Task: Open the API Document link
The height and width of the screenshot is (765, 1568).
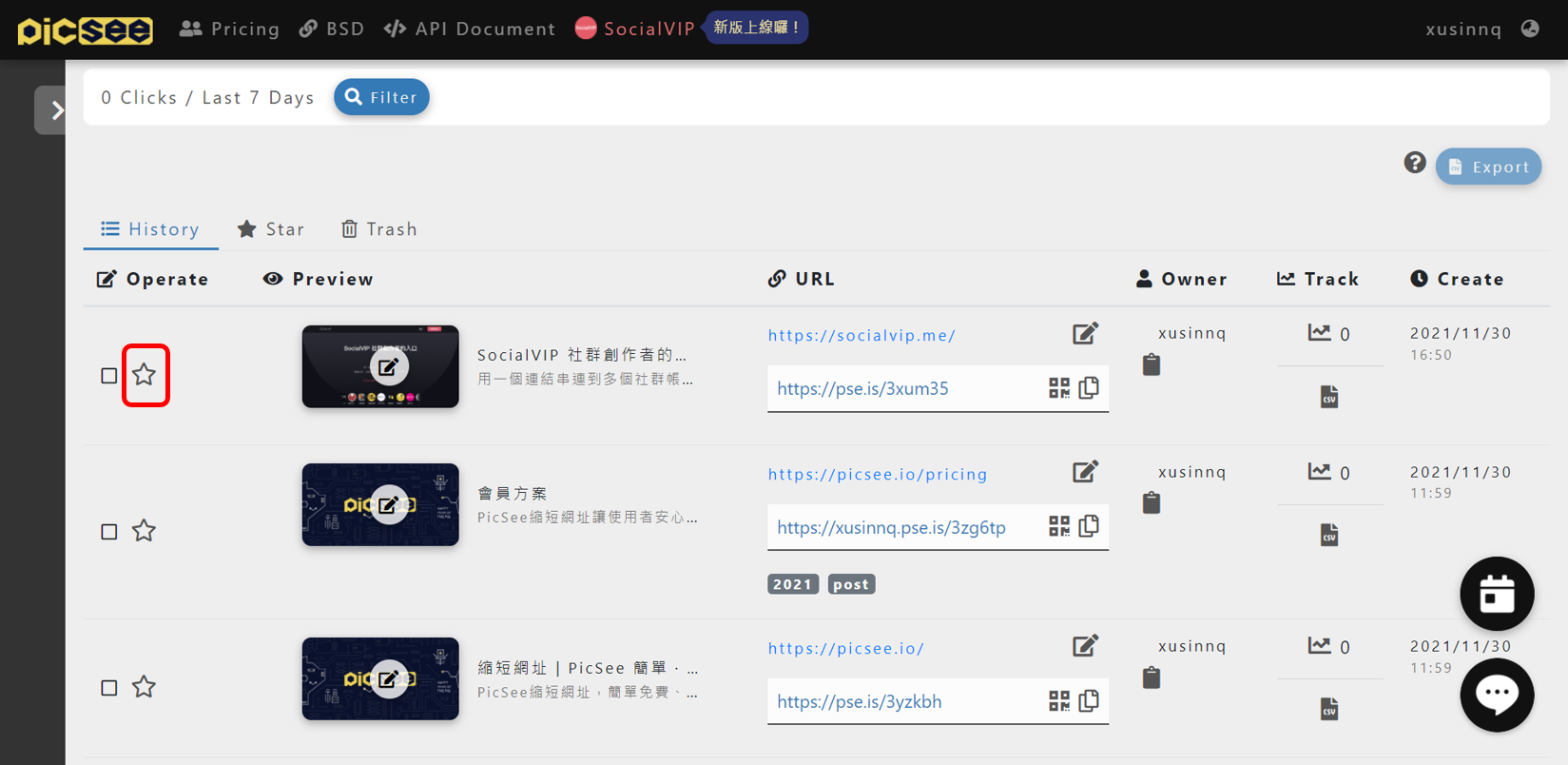Action: click(x=470, y=29)
